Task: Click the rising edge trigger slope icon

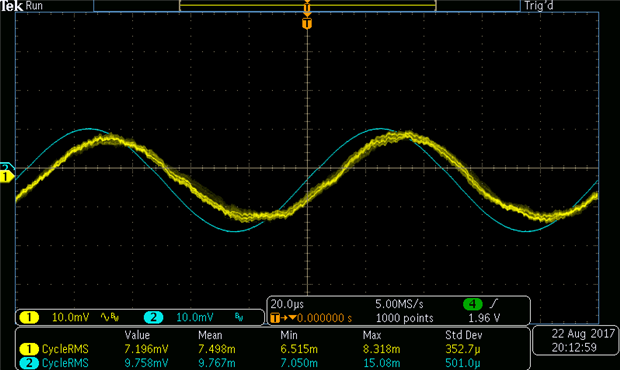Action: [x=493, y=304]
